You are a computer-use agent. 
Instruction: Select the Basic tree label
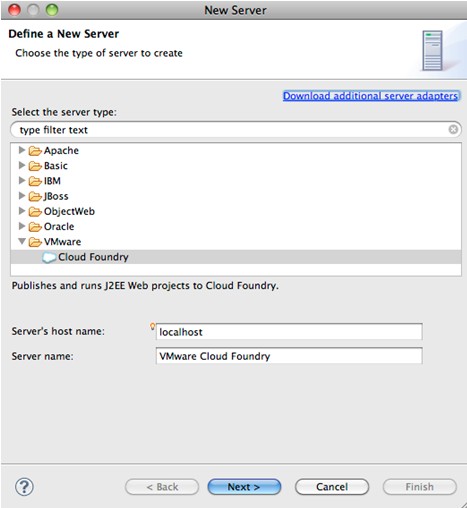(x=56, y=166)
